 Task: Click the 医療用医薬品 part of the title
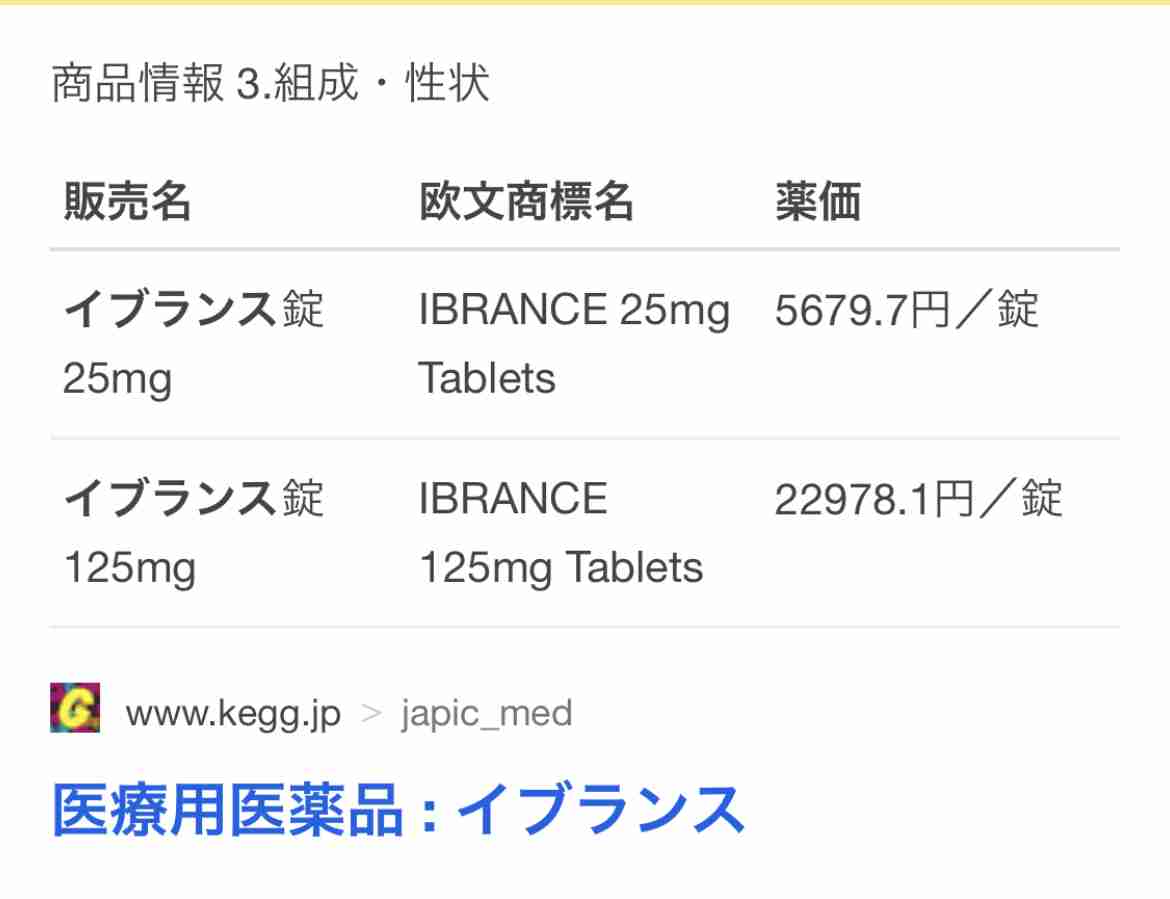[x=227, y=810]
